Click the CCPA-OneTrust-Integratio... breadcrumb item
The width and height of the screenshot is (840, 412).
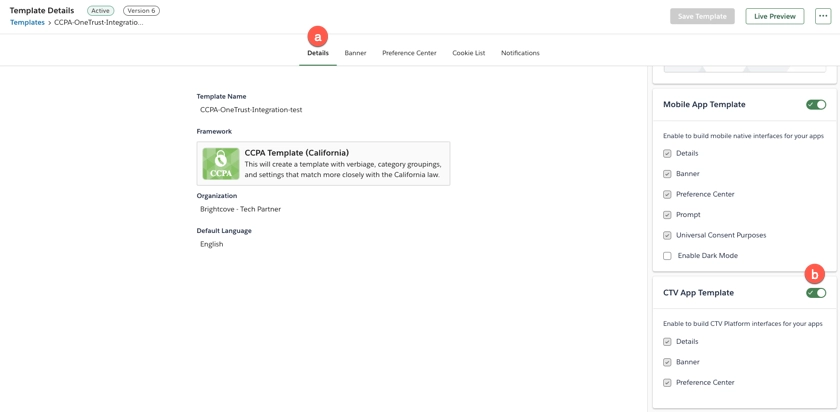[99, 23]
